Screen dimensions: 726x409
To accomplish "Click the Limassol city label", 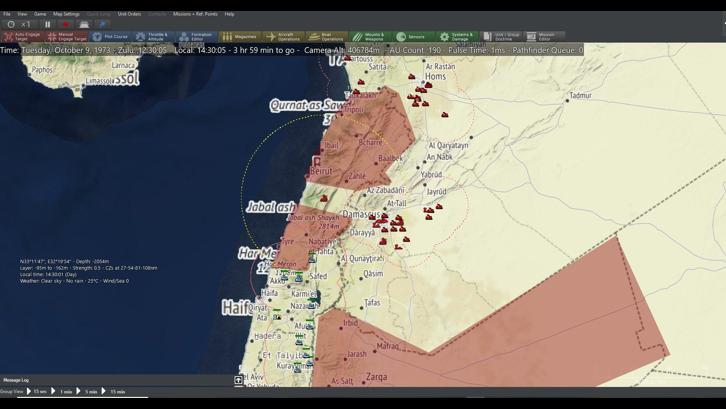I will [99, 81].
